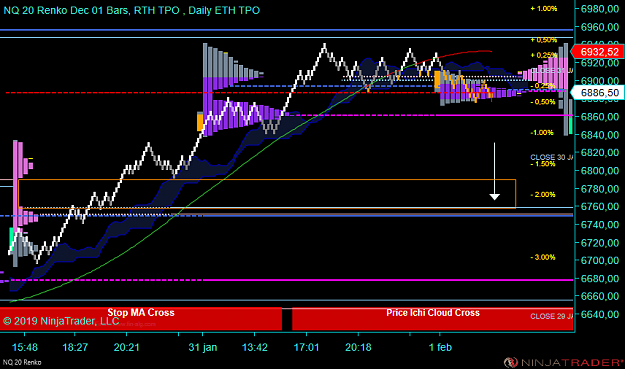Click the 6680,00 price axis label
Viewport: 625px width, 369px height.
click(x=600, y=278)
